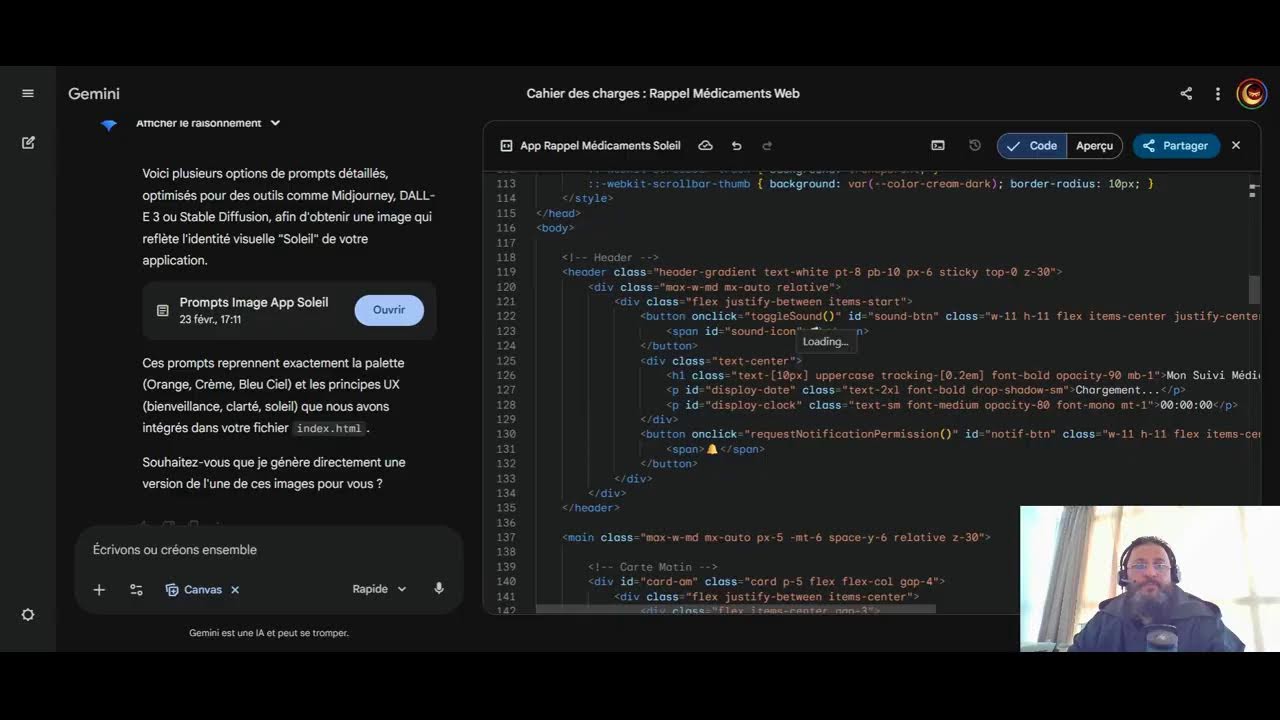Open canvas version history icon

(x=975, y=145)
